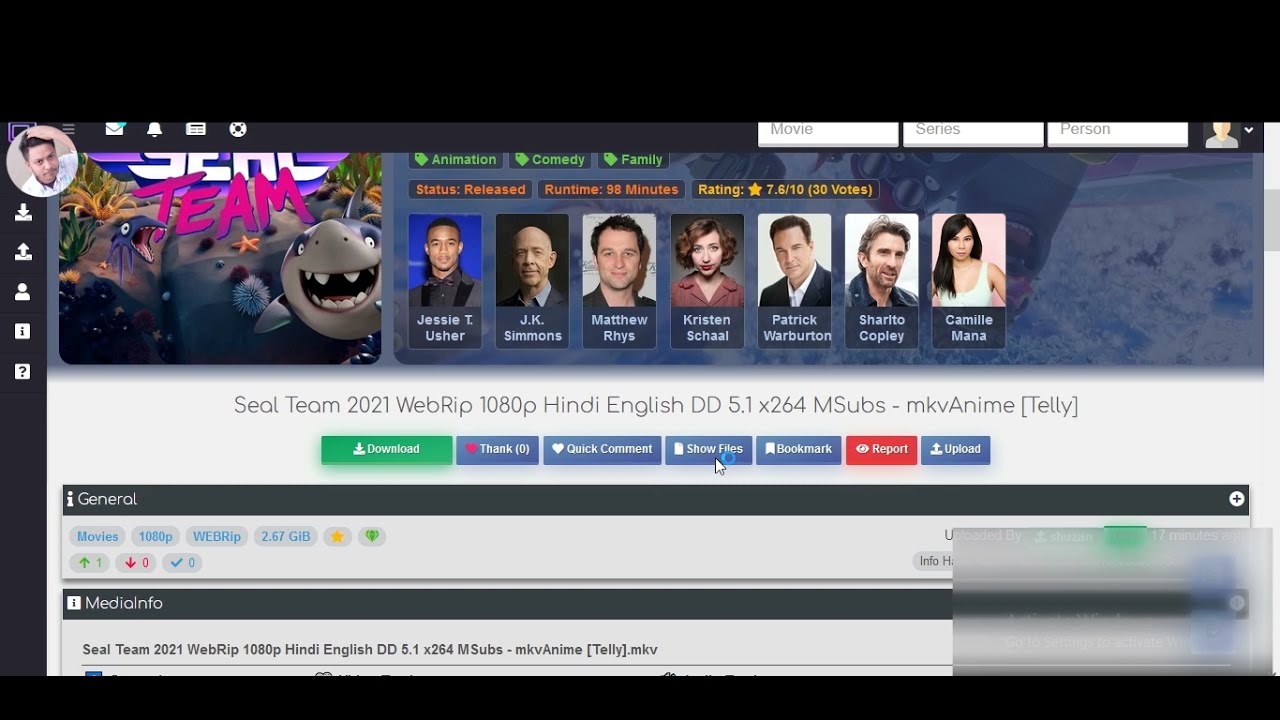Click the torrent title heading text

click(656, 405)
